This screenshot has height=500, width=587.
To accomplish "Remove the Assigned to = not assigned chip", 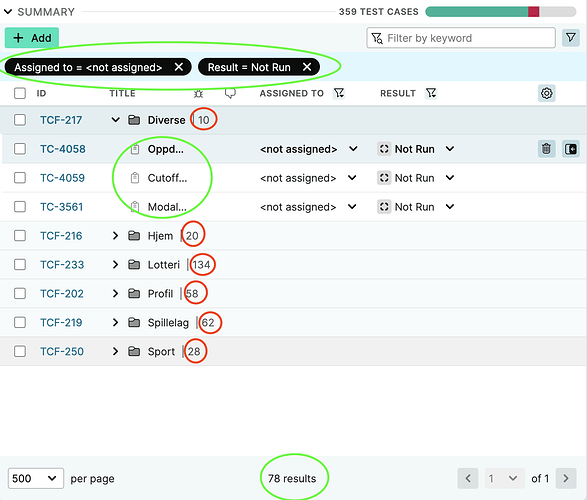I will pyautogui.click(x=179, y=67).
